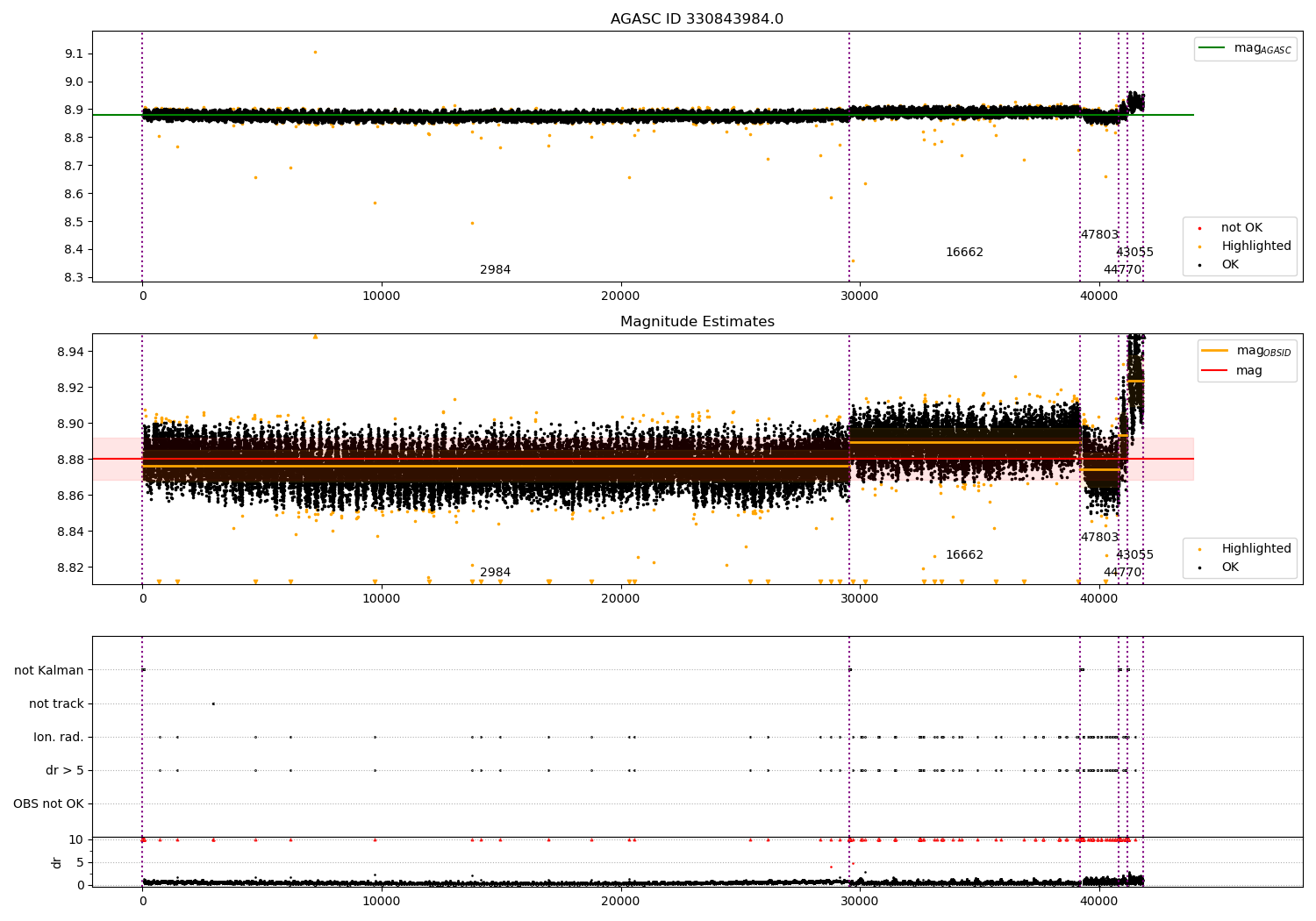The height and width of the screenshot is (921, 1316).
Task: Select the 'not Kalman' axis label
Action: point(49,671)
